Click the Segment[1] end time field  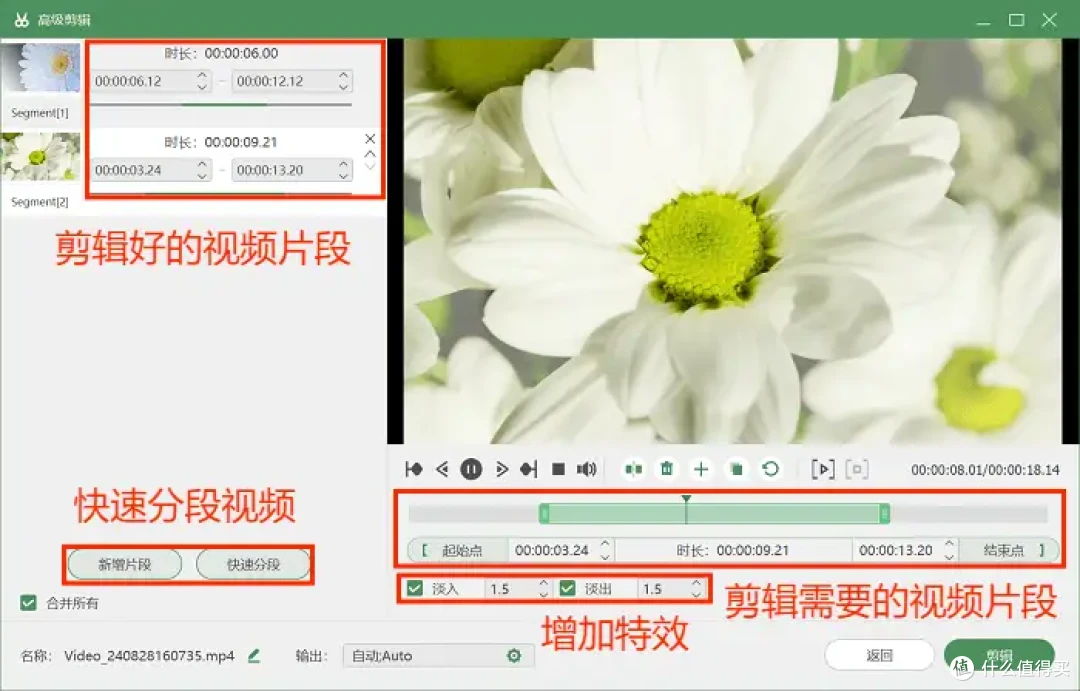pos(292,81)
